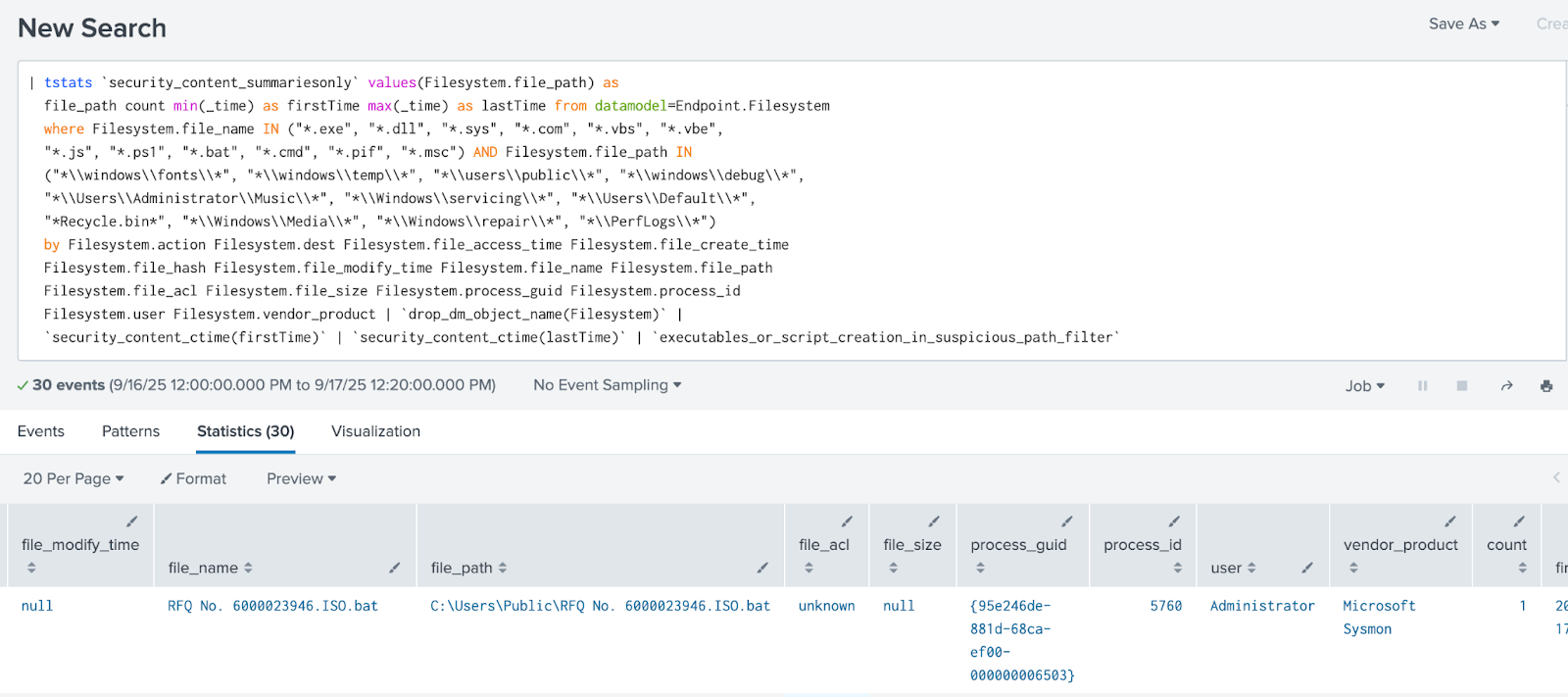The width and height of the screenshot is (1568, 697).
Task: Click the share job arrow icon
Action: click(x=1506, y=386)
